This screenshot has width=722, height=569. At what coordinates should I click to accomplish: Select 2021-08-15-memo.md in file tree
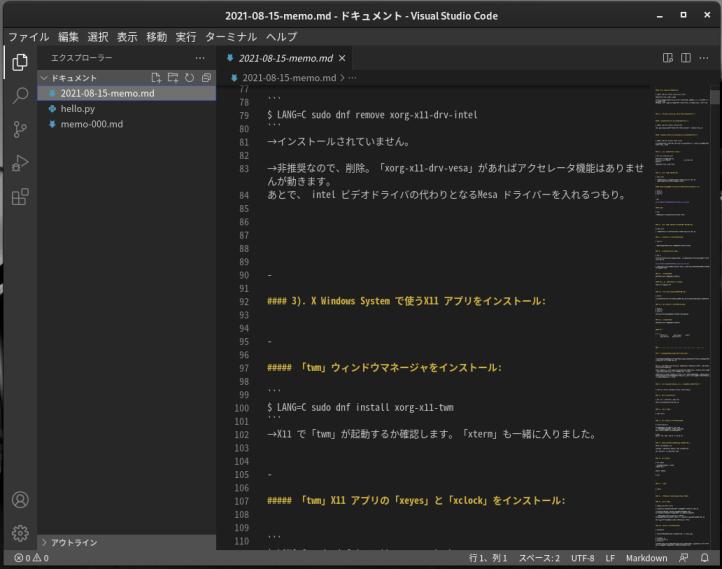click(127, 93)
